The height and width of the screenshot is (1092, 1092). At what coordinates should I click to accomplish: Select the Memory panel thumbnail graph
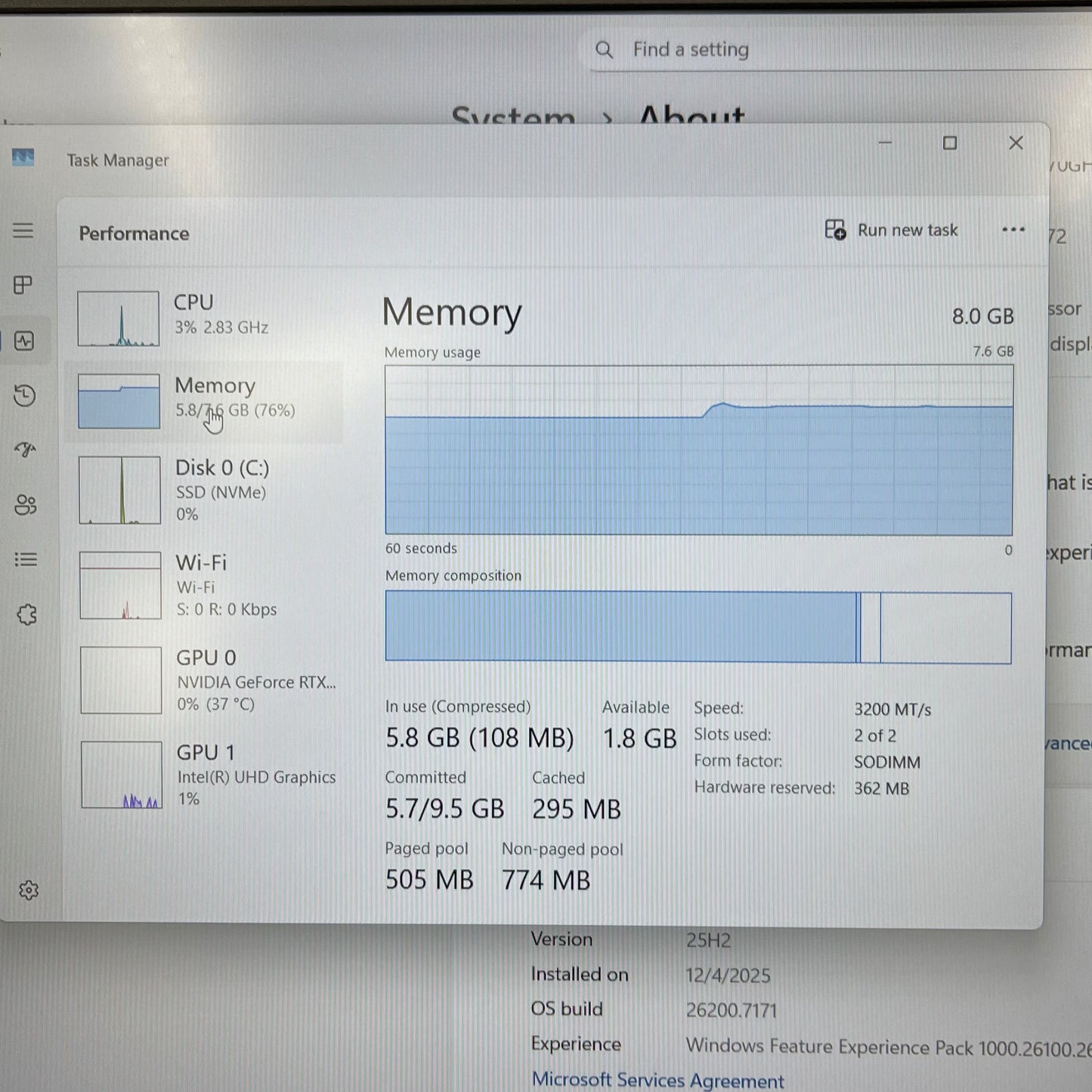(x=118, y=401)
